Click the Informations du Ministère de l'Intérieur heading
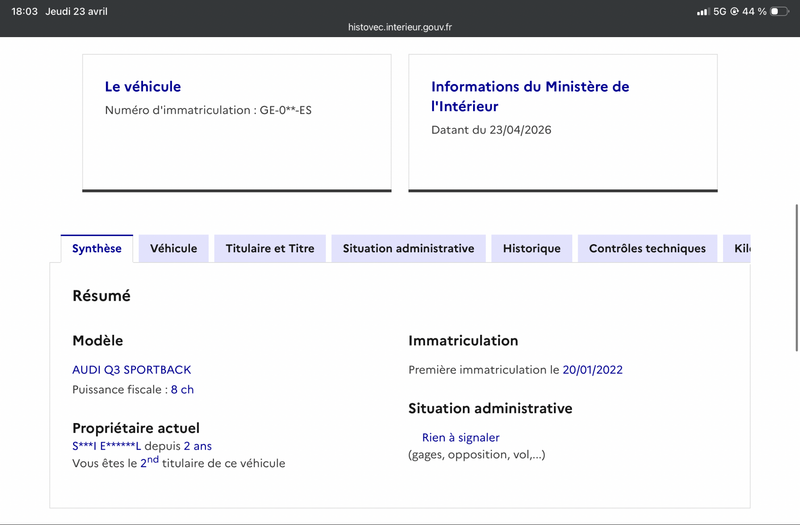The width and height of the screenshot is (800, 525). 530,96
